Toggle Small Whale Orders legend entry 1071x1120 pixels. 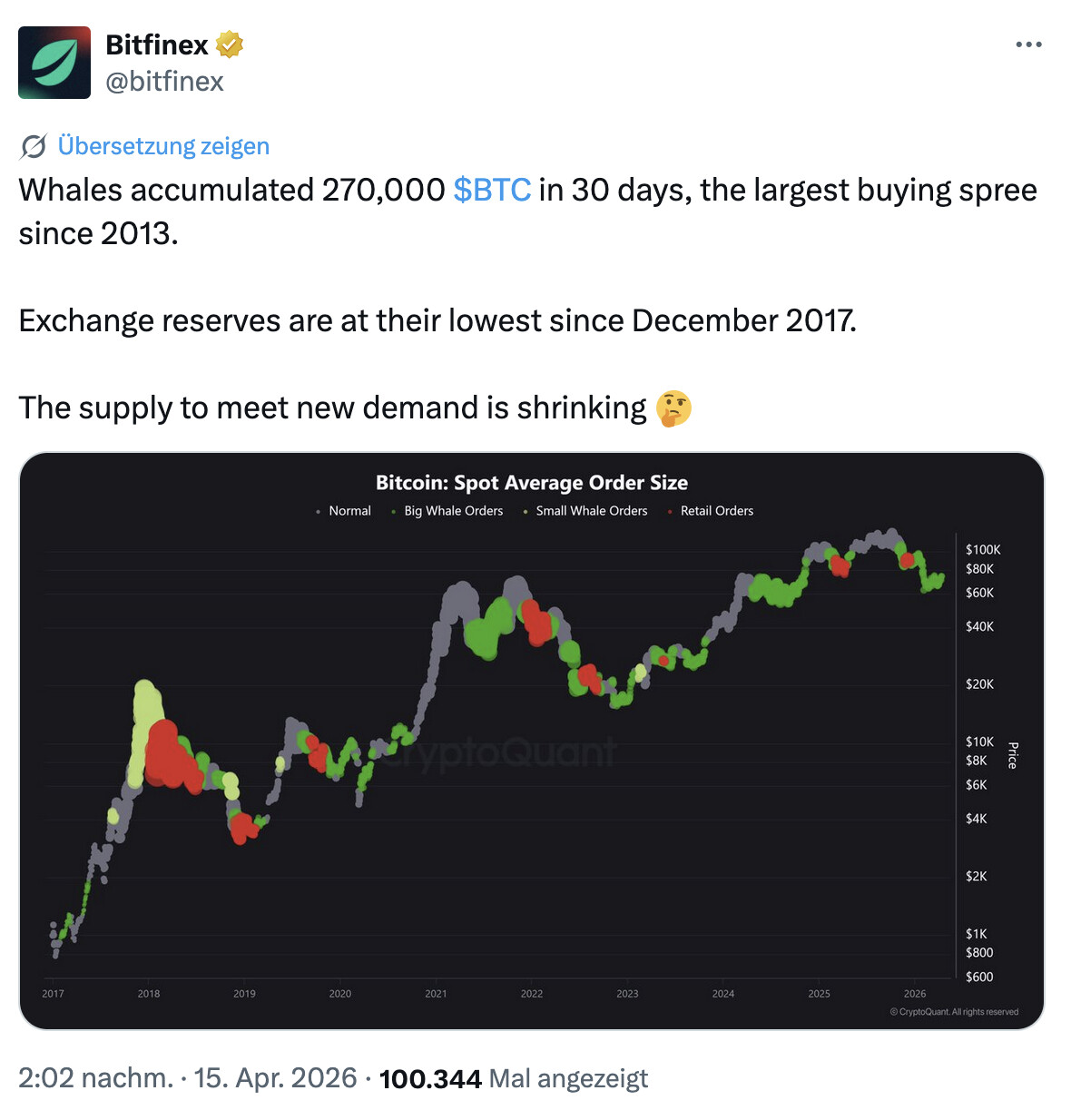coord(591,511)
